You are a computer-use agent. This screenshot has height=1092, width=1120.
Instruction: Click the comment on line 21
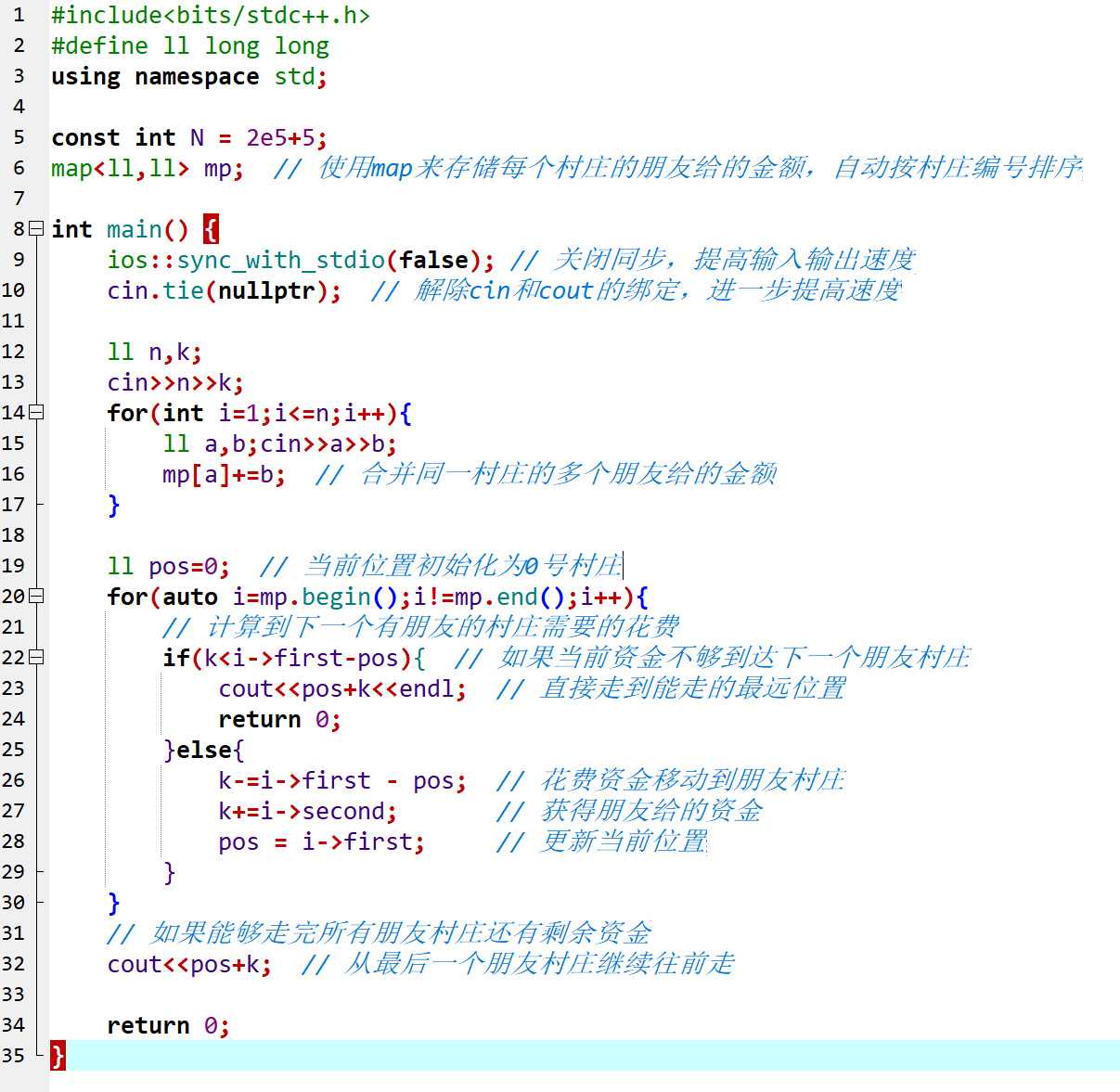coord(421,627)
